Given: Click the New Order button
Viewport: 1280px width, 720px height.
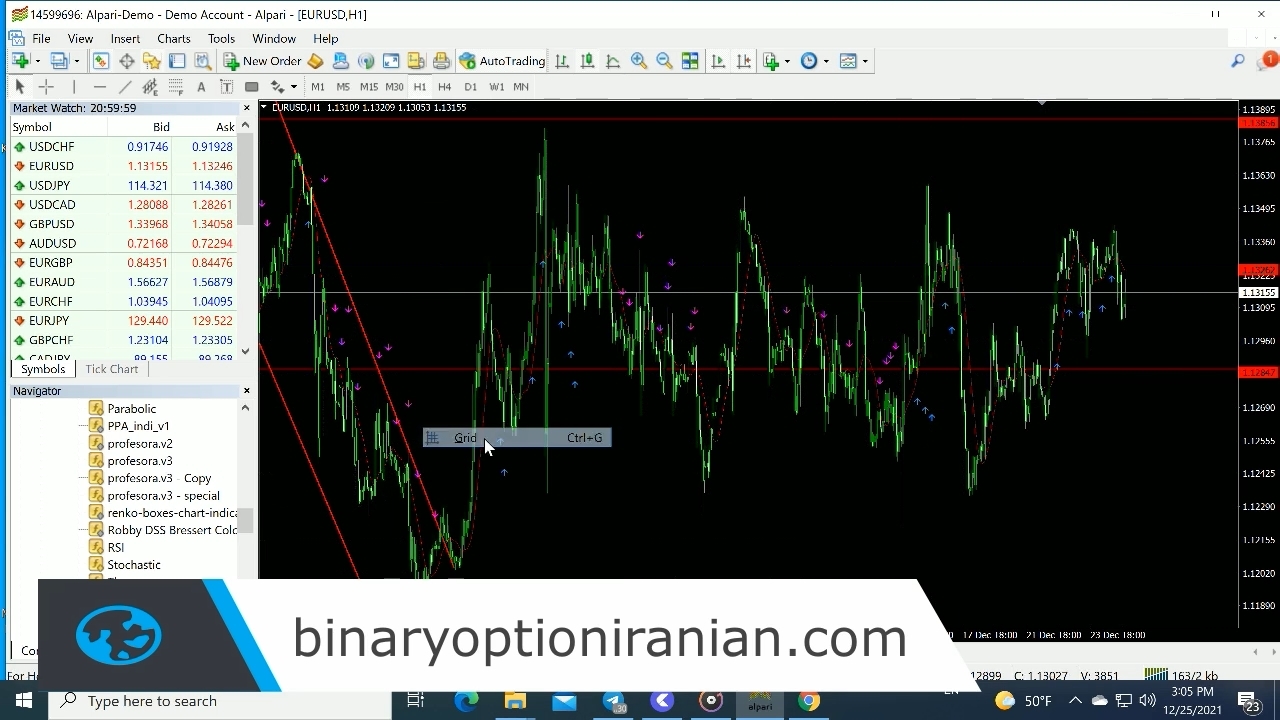Looking at the screenshot, I should 261,61.
